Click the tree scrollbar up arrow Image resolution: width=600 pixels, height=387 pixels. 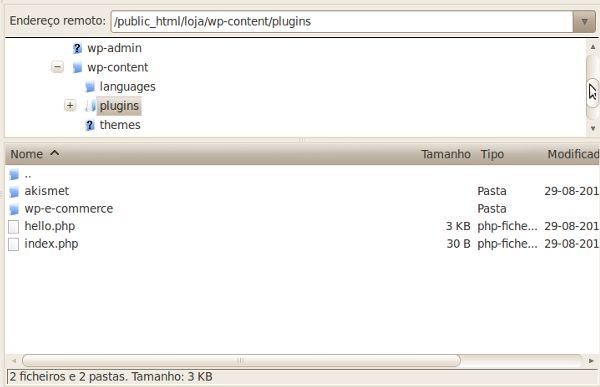[x=593, y=47]
